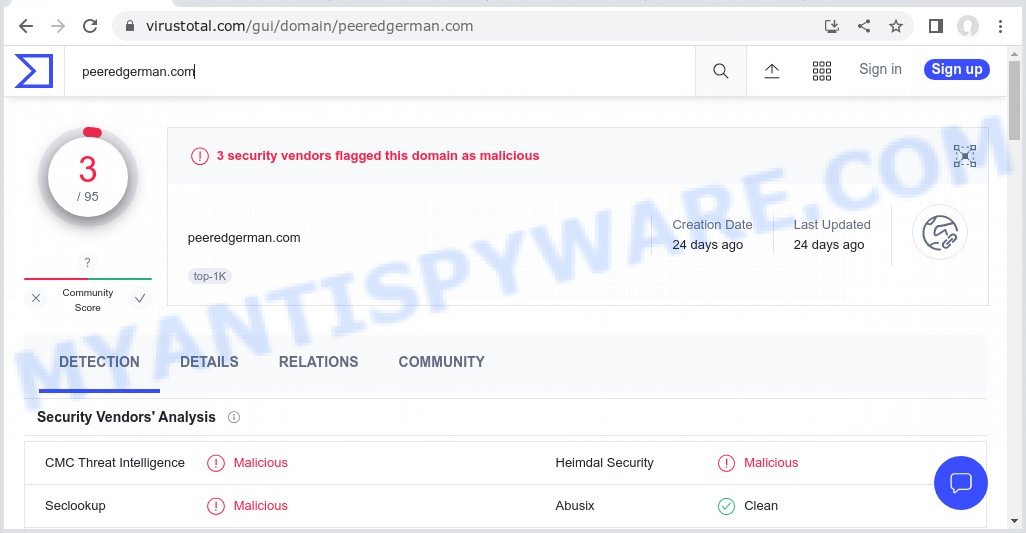Go back using browser back arrow
The height and width of the screenshot is (533, 1026).
coord(26,26)
